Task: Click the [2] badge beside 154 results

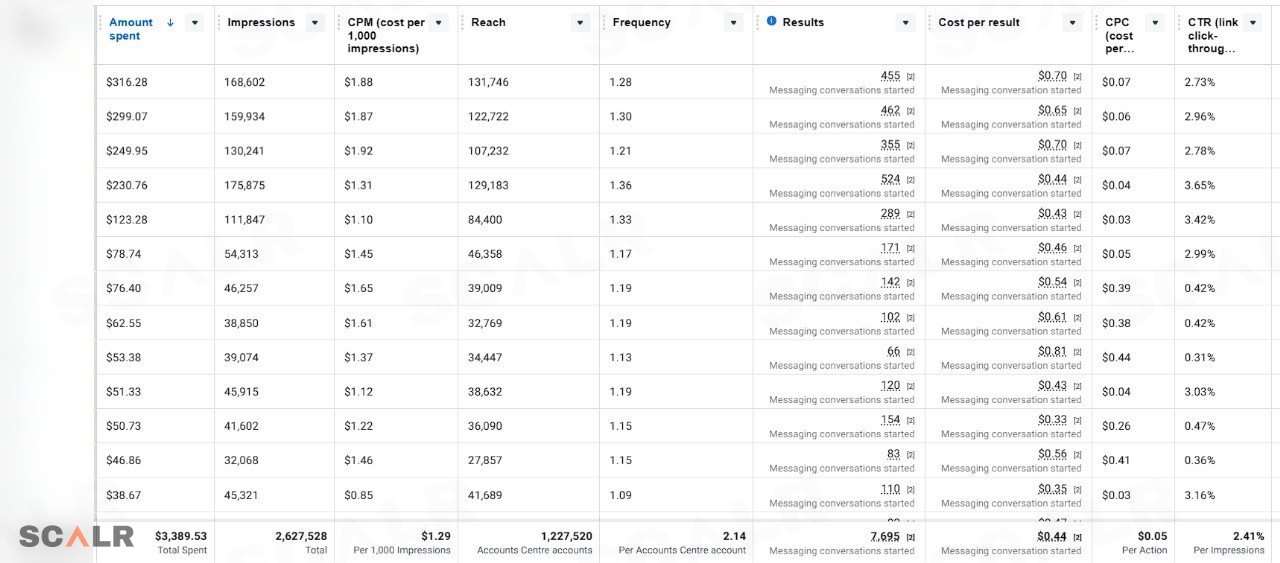Action: [x=910, y=420]
